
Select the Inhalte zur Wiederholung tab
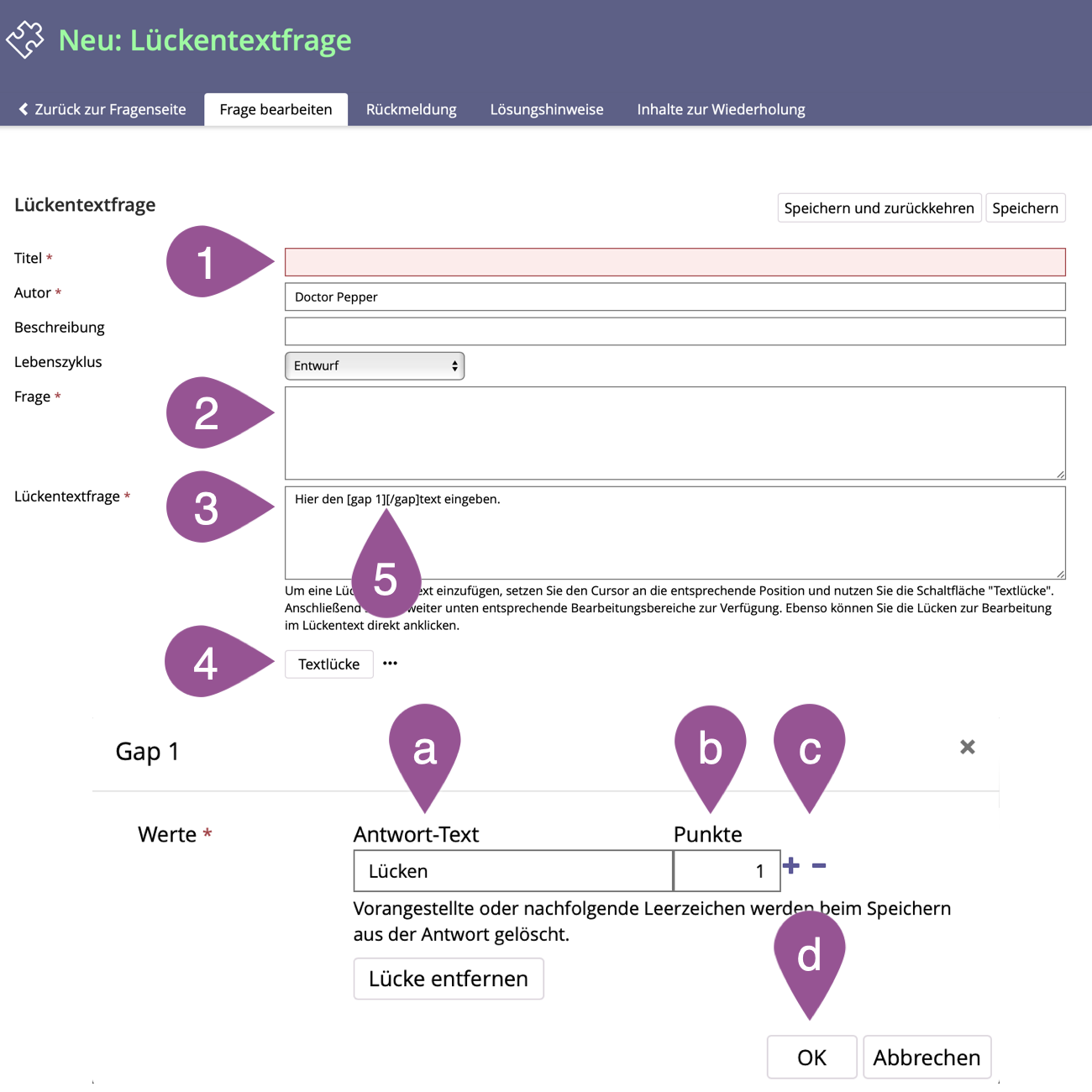pos(721,109)
